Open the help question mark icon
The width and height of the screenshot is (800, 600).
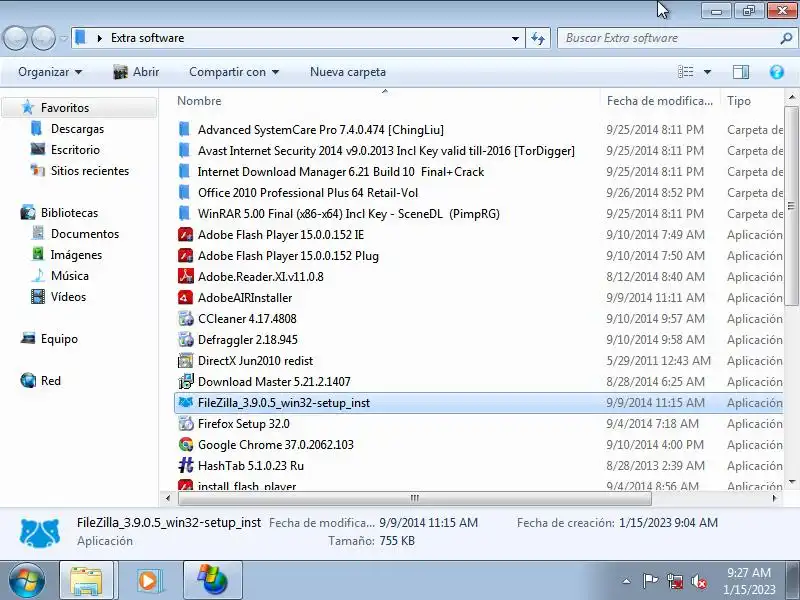tap(777, 72)
